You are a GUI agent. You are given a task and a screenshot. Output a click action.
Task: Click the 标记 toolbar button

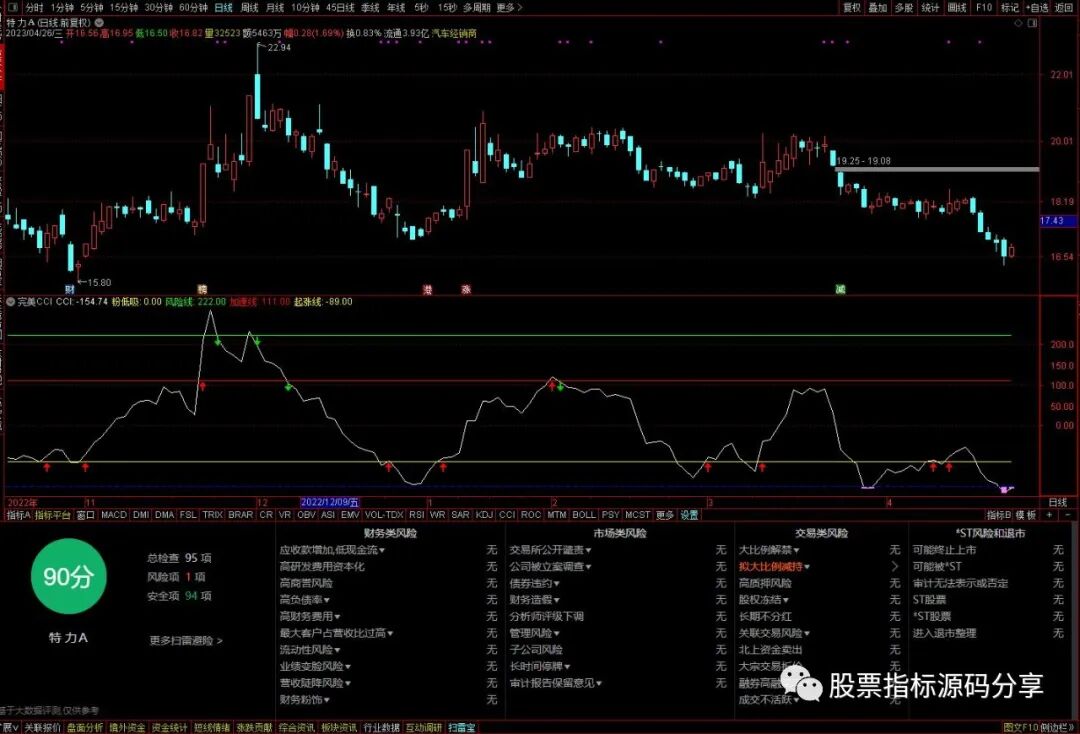1010,8
